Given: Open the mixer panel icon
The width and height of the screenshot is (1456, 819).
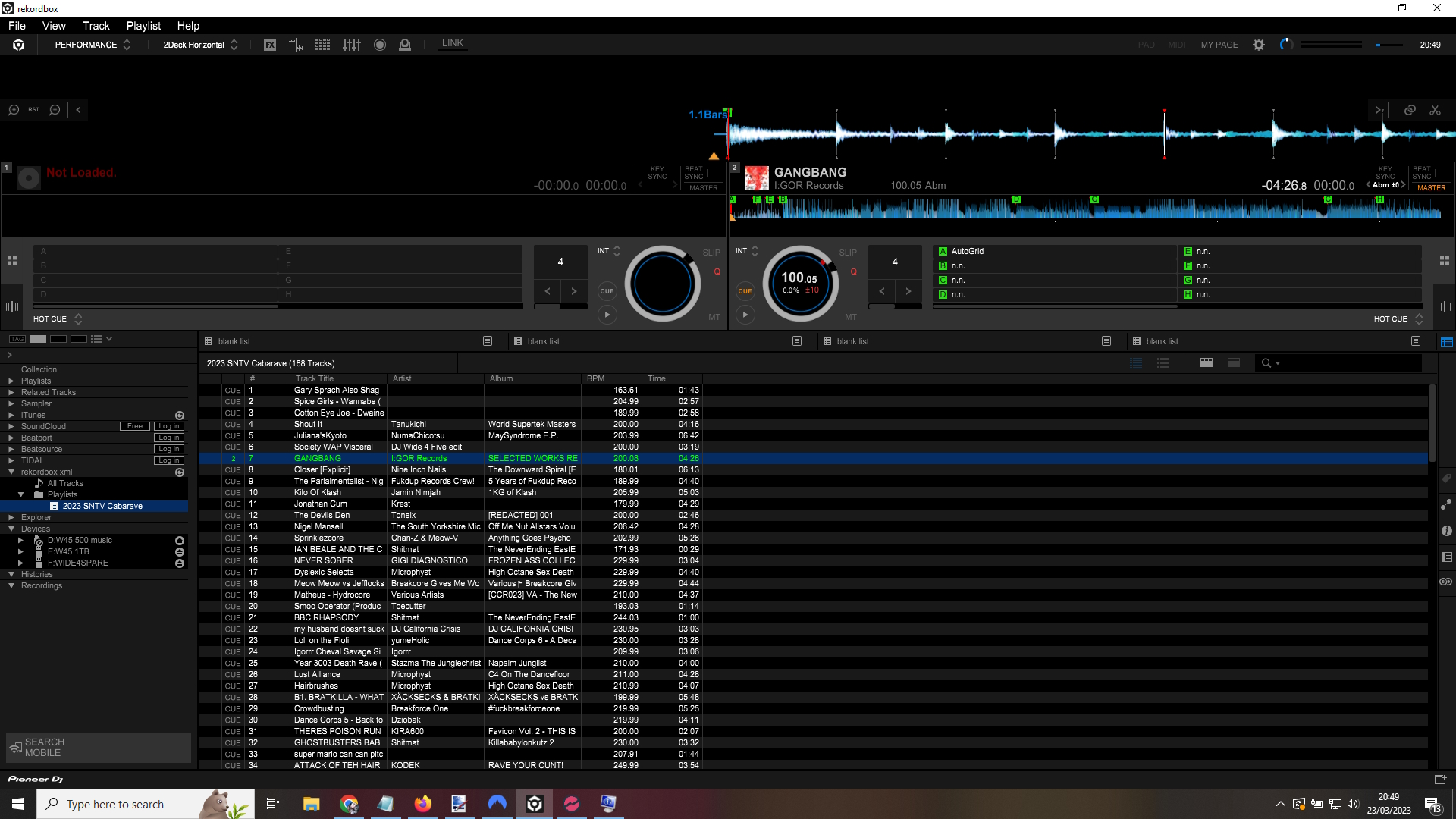Looking at the screenshot, I should pyautogui.click(x=352, y=45).
